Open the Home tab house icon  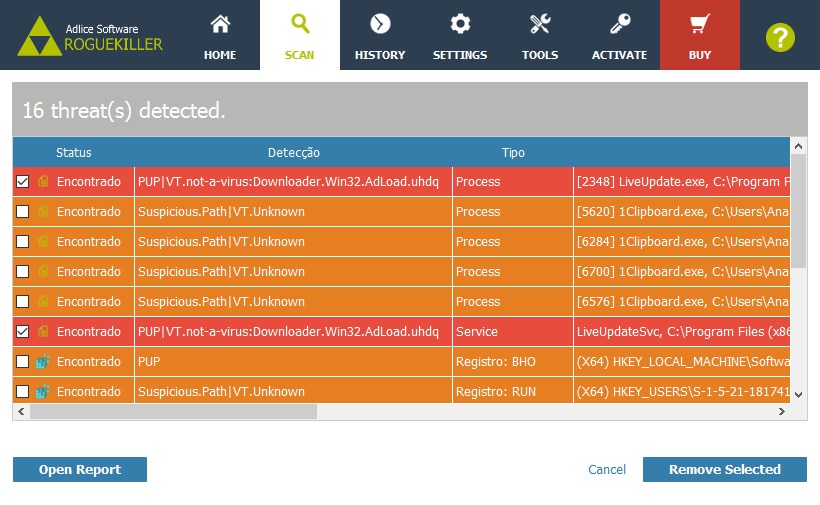pyautogui.click(x=220, y=24)
